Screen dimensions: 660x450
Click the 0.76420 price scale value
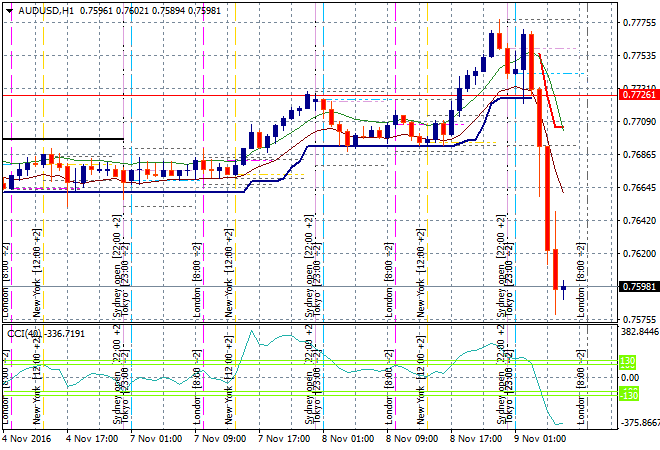point(639,221)
